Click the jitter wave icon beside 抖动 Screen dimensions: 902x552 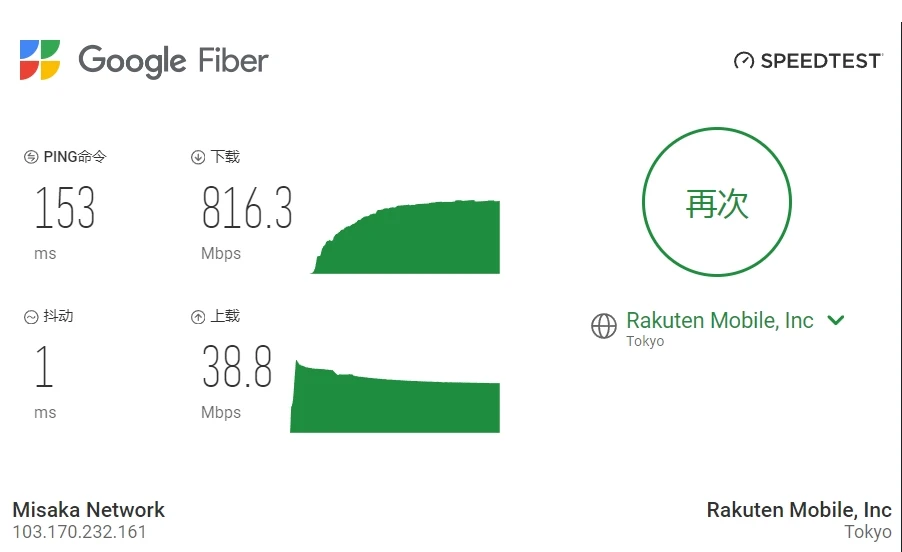tap(31, 317)
